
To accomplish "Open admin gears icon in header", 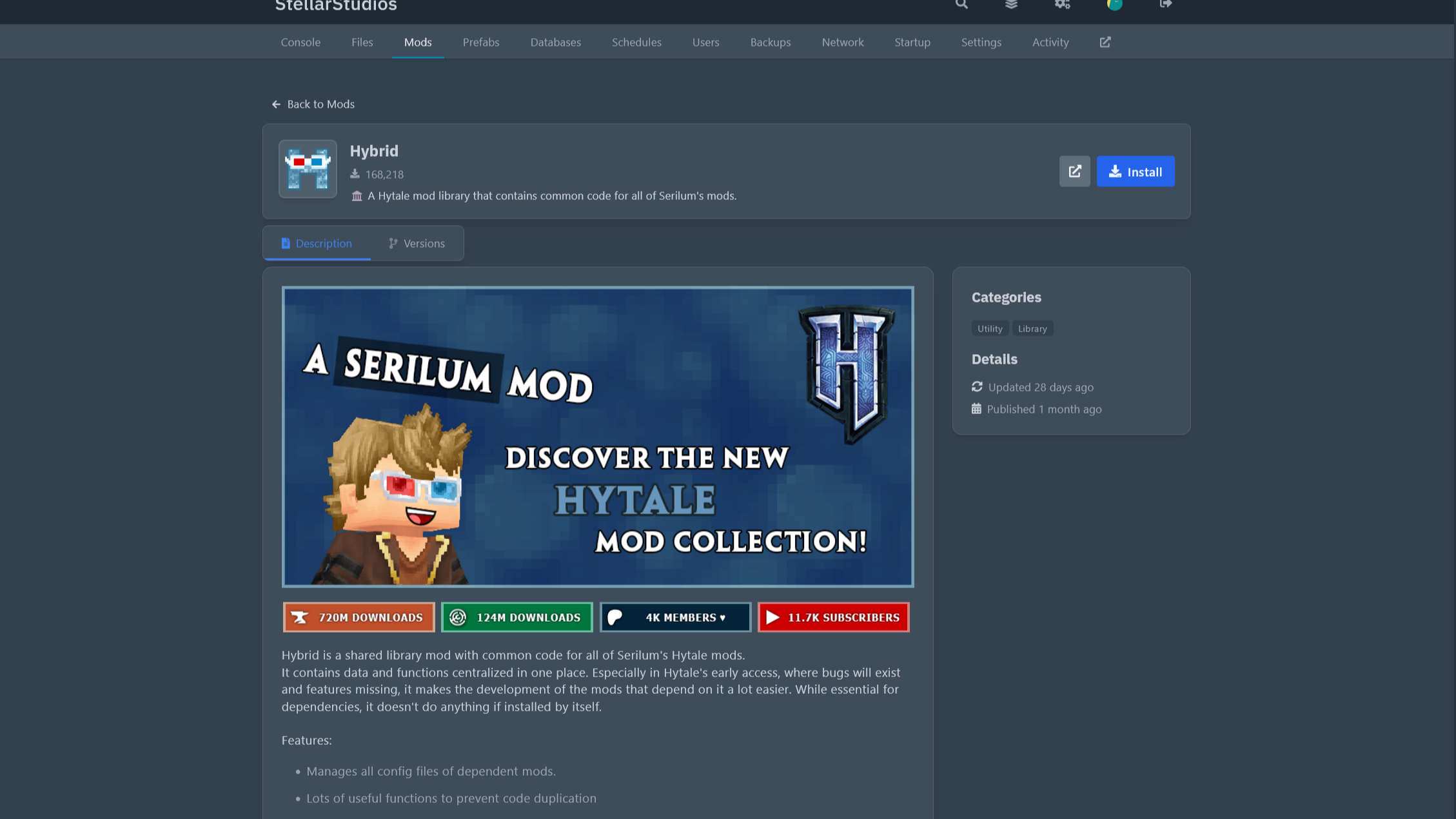I will pos(1062,5).
